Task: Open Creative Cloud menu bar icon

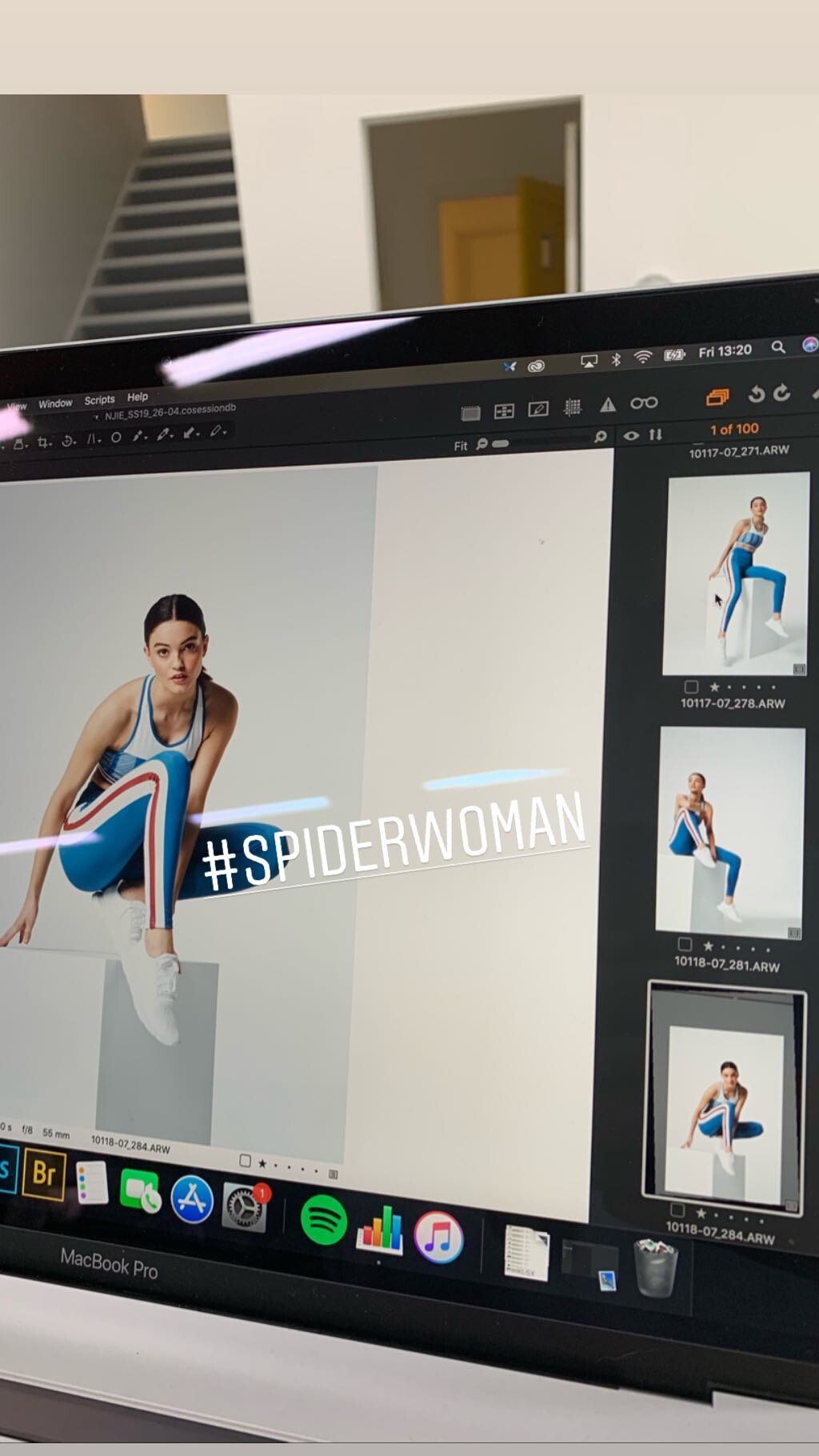Action: (536, 366)
